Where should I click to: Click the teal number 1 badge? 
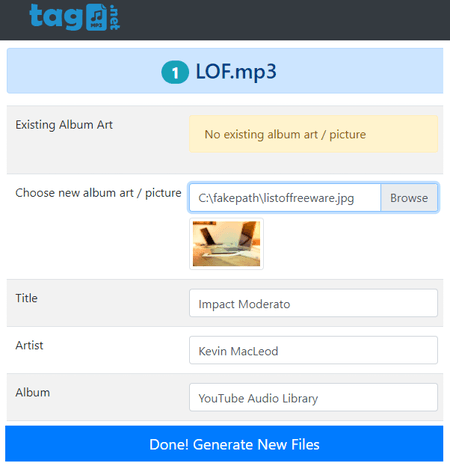[x=175, y=72]
